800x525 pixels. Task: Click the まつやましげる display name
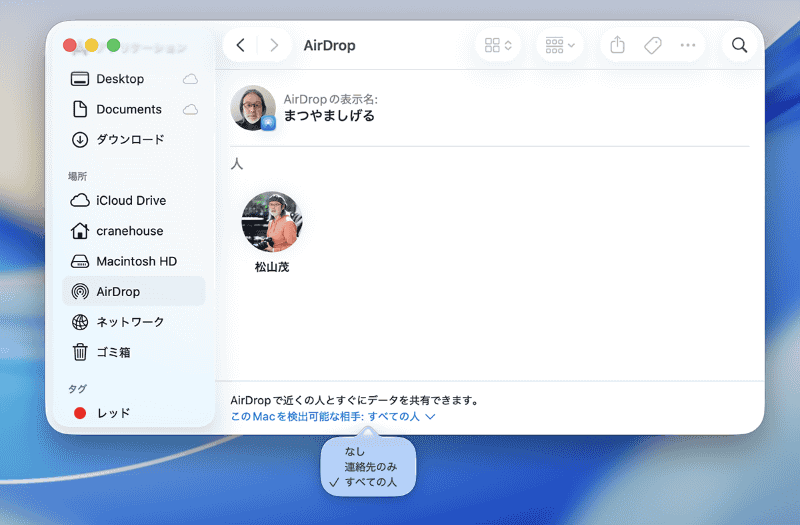[x=329, y=116]
